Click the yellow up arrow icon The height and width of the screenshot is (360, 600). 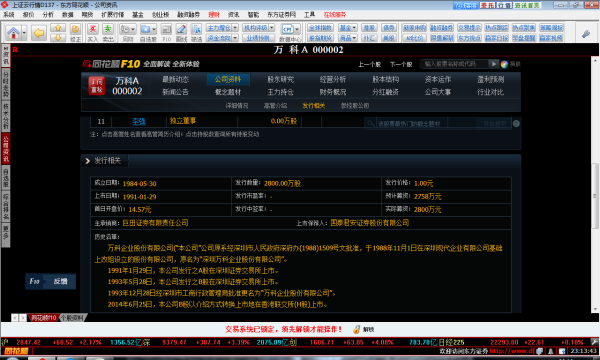click(58, 28)
